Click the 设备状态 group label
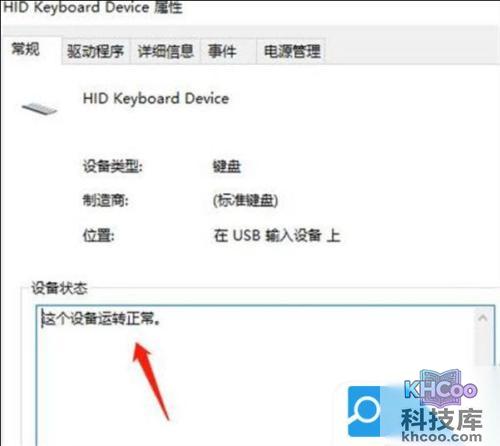This screenshot has height=446, width=500. tap(59, 288)
